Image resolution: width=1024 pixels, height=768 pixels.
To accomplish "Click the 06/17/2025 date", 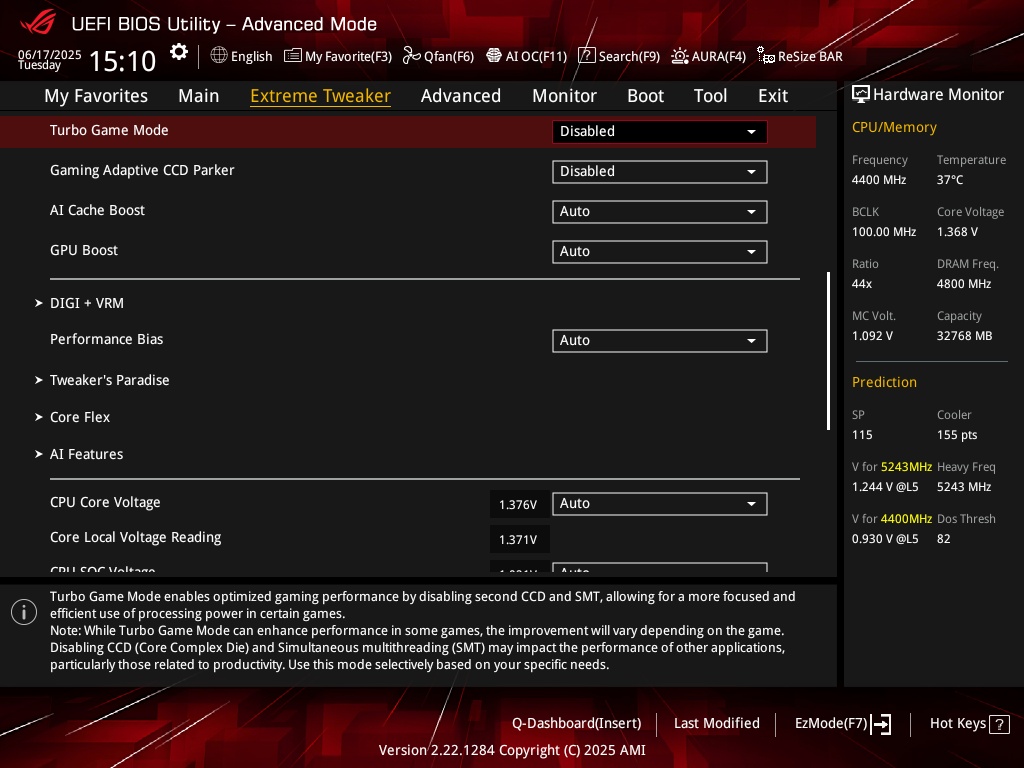I will [x=50, y=54].
